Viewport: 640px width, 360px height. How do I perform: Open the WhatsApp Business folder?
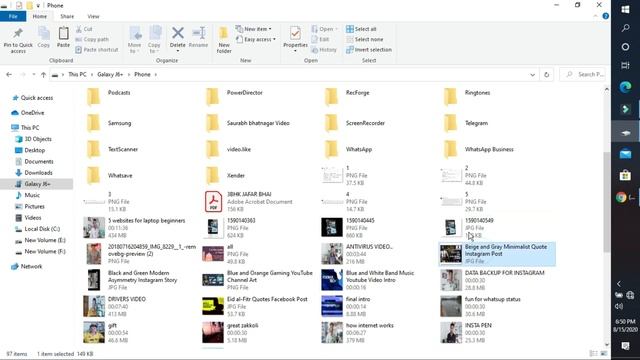point(478,149)
